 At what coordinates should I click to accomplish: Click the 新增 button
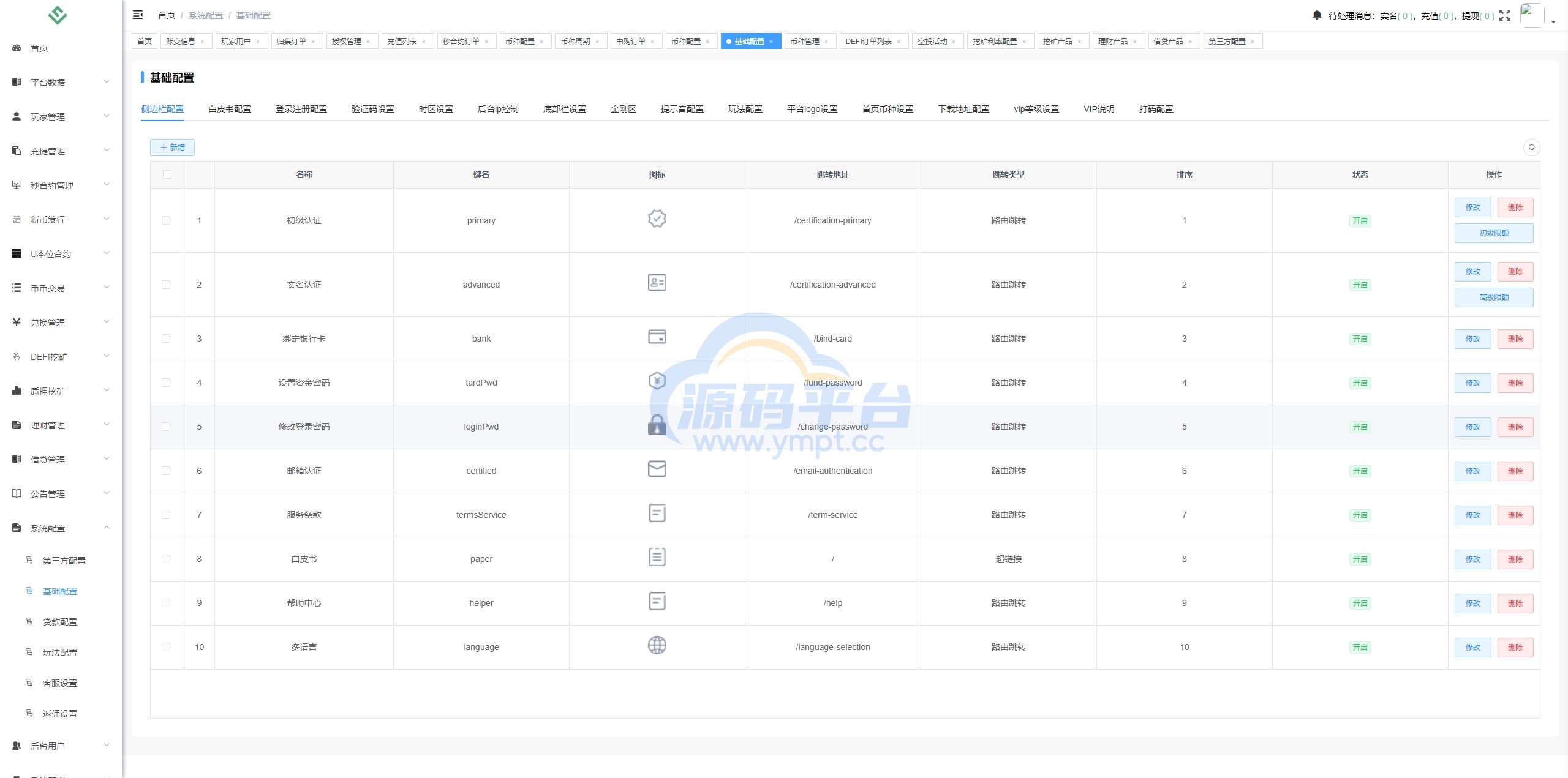[172, 148]
